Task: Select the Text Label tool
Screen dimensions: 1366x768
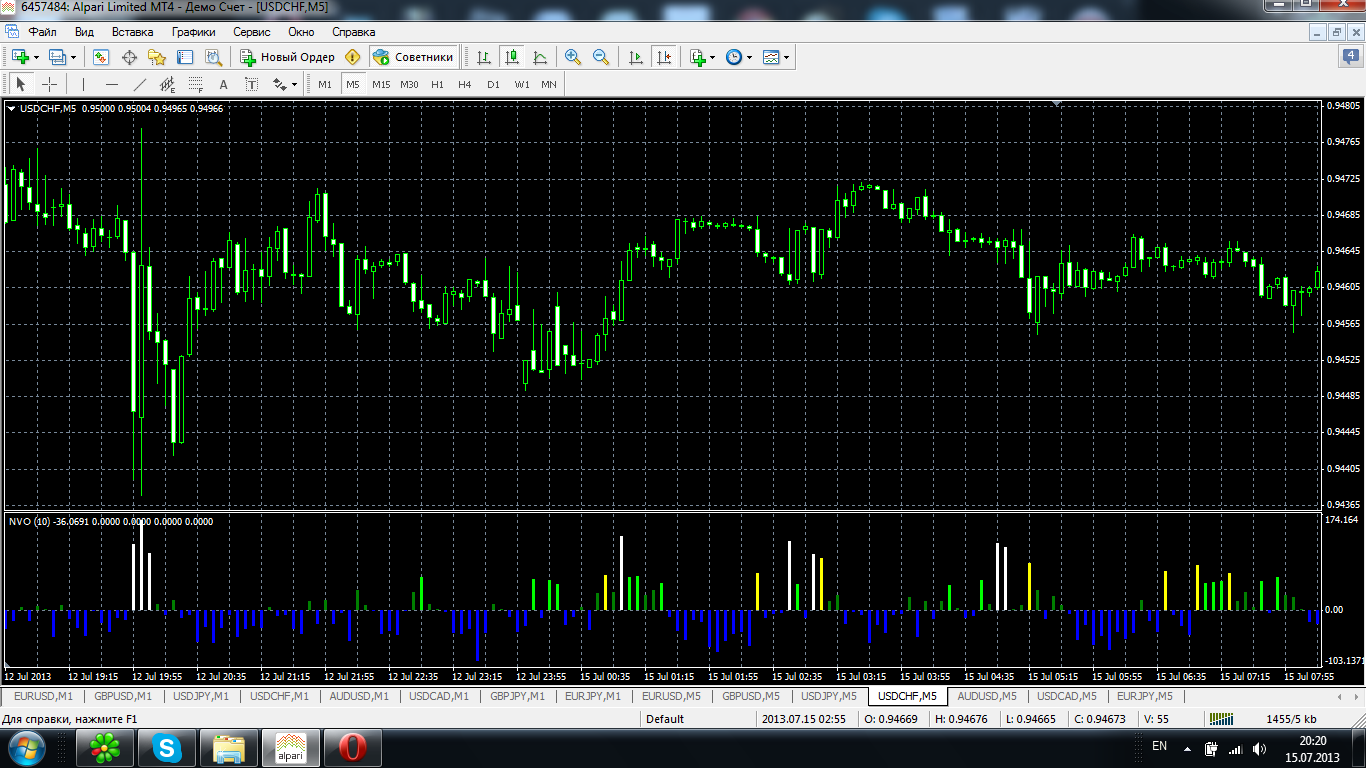Action: tap(251, 84)
